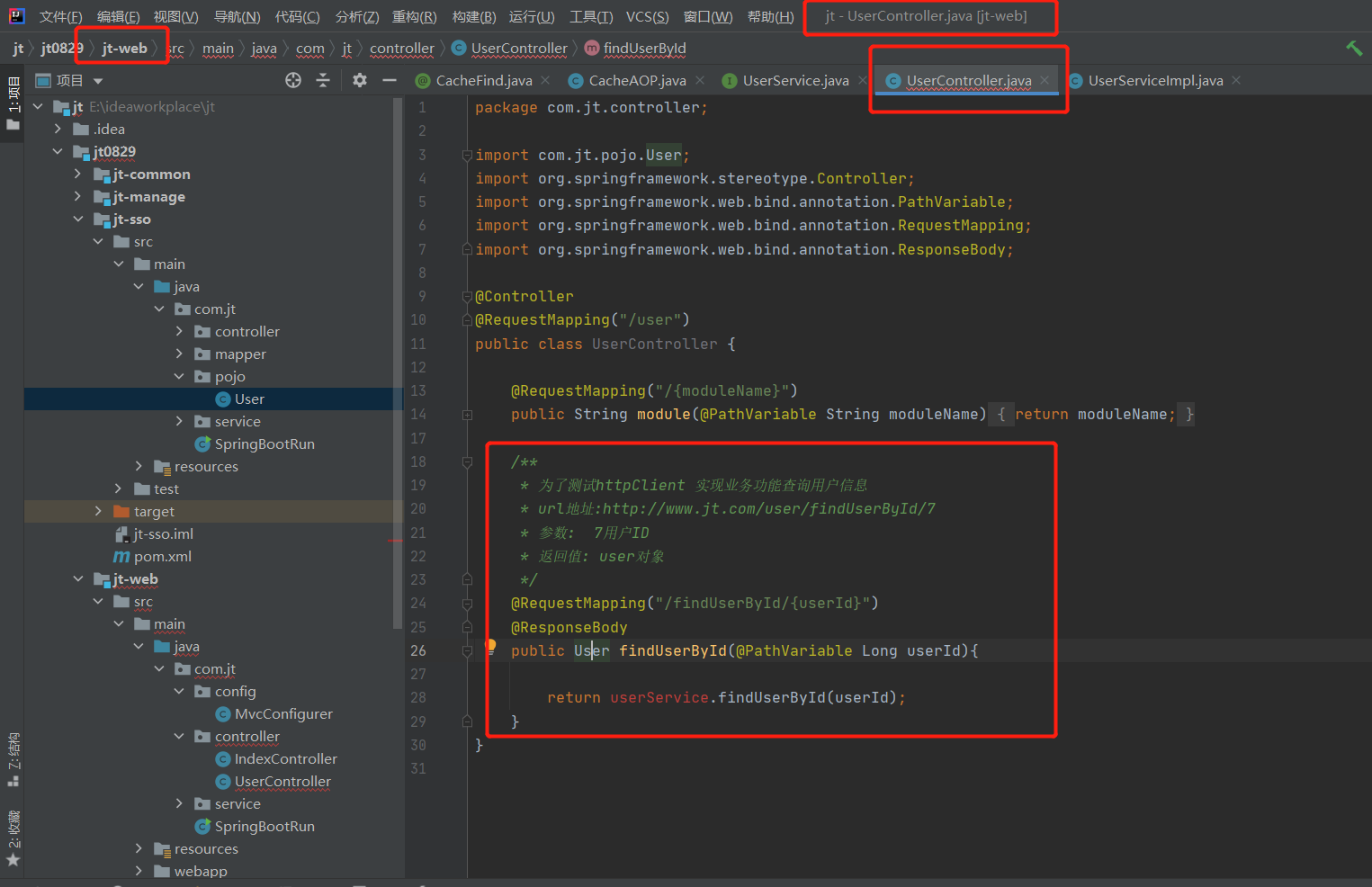
Task: Close the CacheFind.java tab
Action: point(545,80)
